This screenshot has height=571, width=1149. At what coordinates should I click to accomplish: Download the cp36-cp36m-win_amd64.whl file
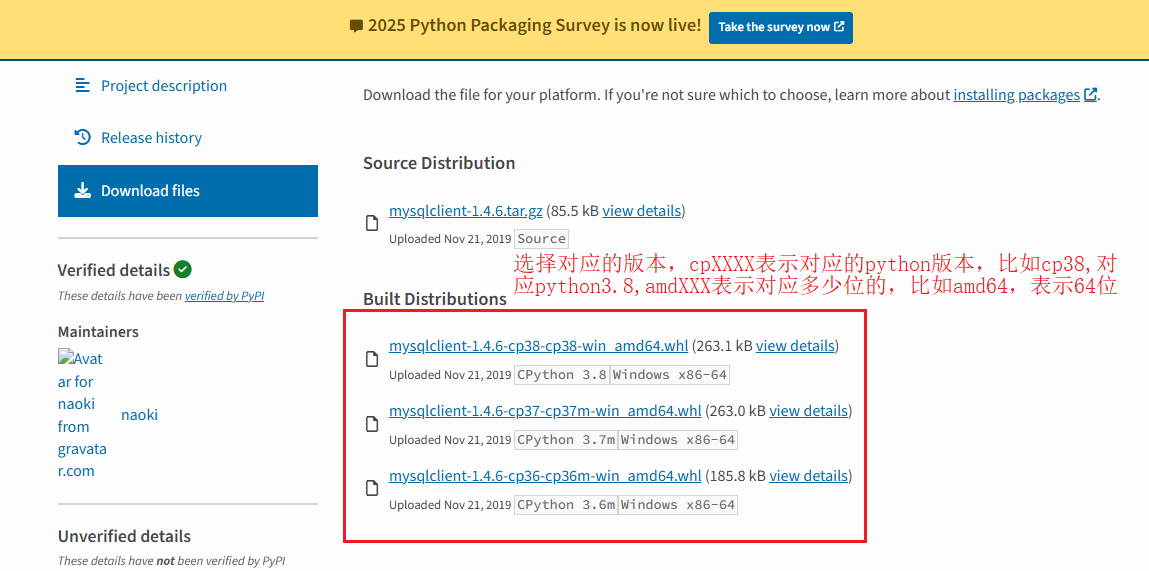tap(545, 476)
